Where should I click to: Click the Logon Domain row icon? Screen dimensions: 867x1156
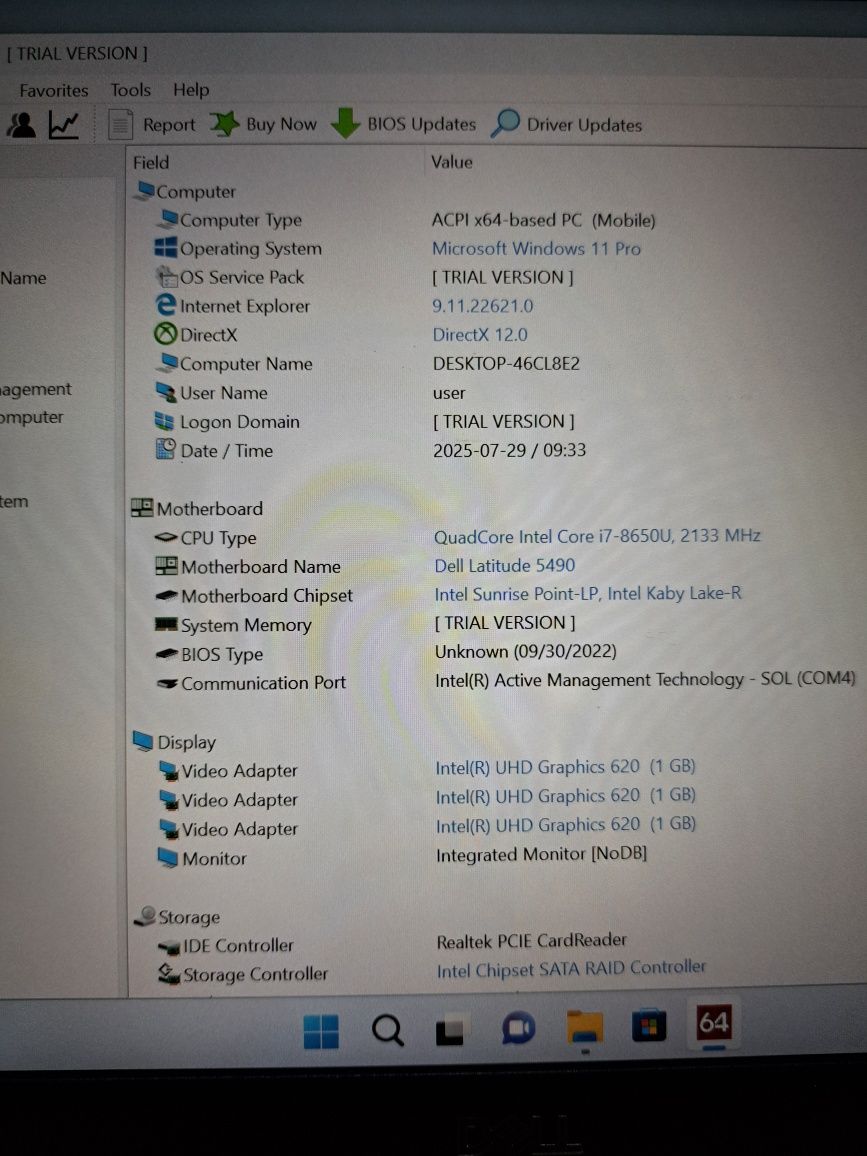click(164, 421)
